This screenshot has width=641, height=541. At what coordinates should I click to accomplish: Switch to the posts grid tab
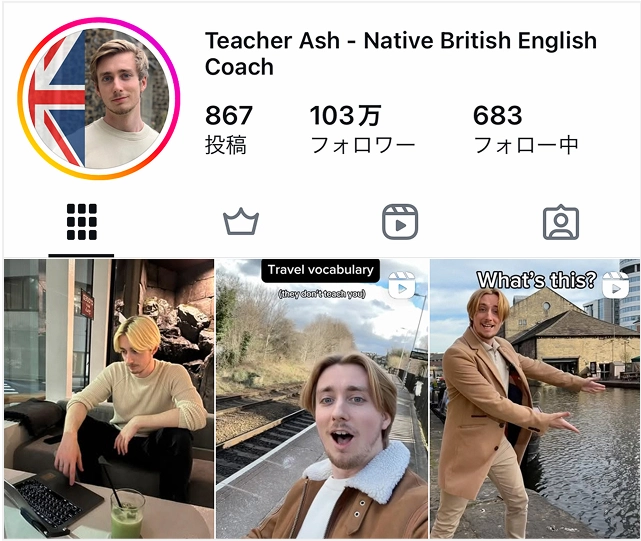pyautogui.click(x=82, y=222)
